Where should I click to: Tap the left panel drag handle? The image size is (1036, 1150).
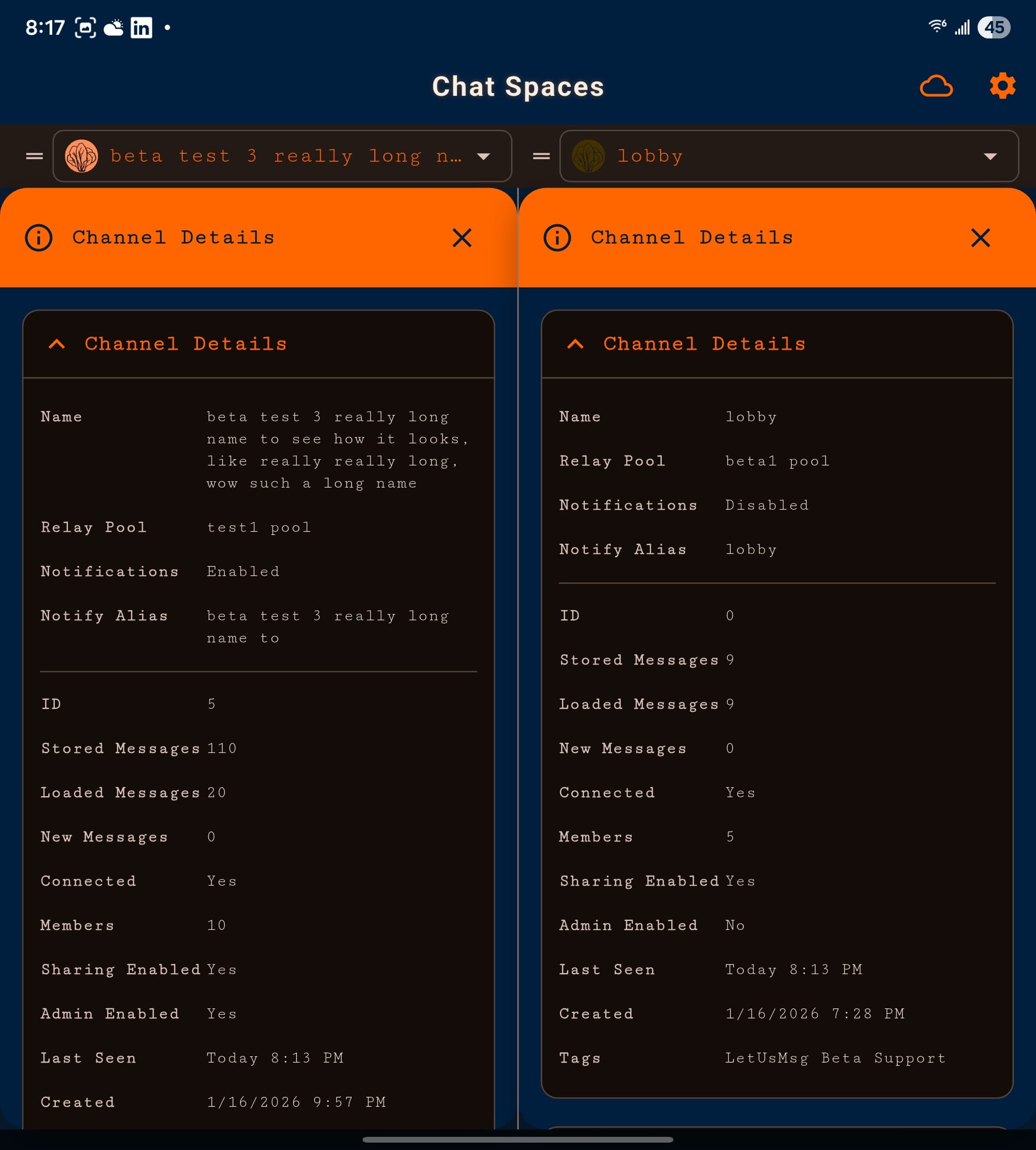(x=35, y=156)
